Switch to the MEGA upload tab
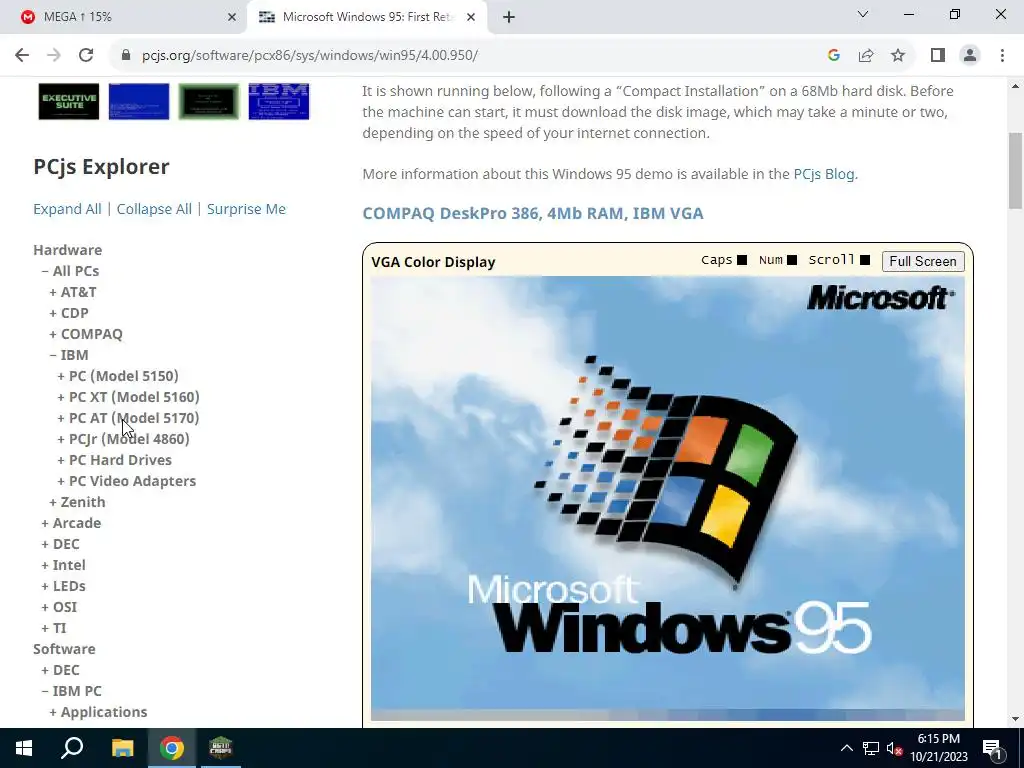The height and width of the screenshot is (768, 1024). (x=124, y=17)
